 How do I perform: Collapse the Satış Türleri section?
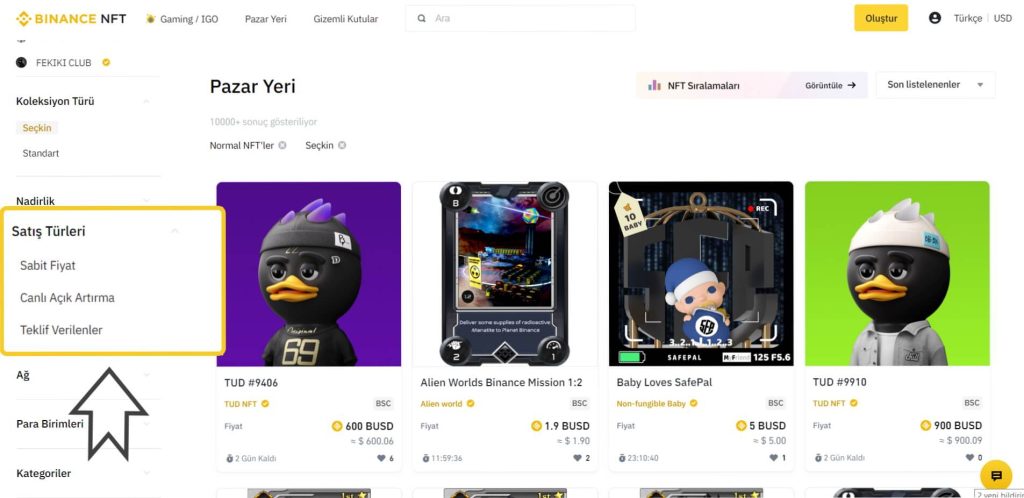click(x=174, y=231)
